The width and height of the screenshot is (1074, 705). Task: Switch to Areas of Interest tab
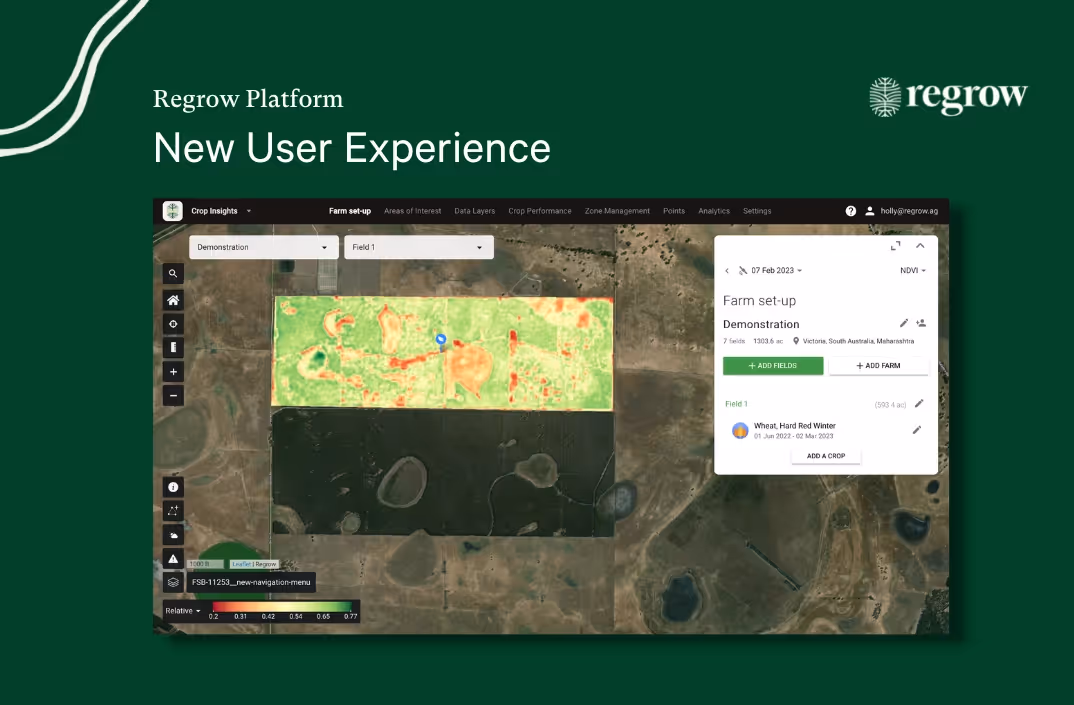click(412, 211)
